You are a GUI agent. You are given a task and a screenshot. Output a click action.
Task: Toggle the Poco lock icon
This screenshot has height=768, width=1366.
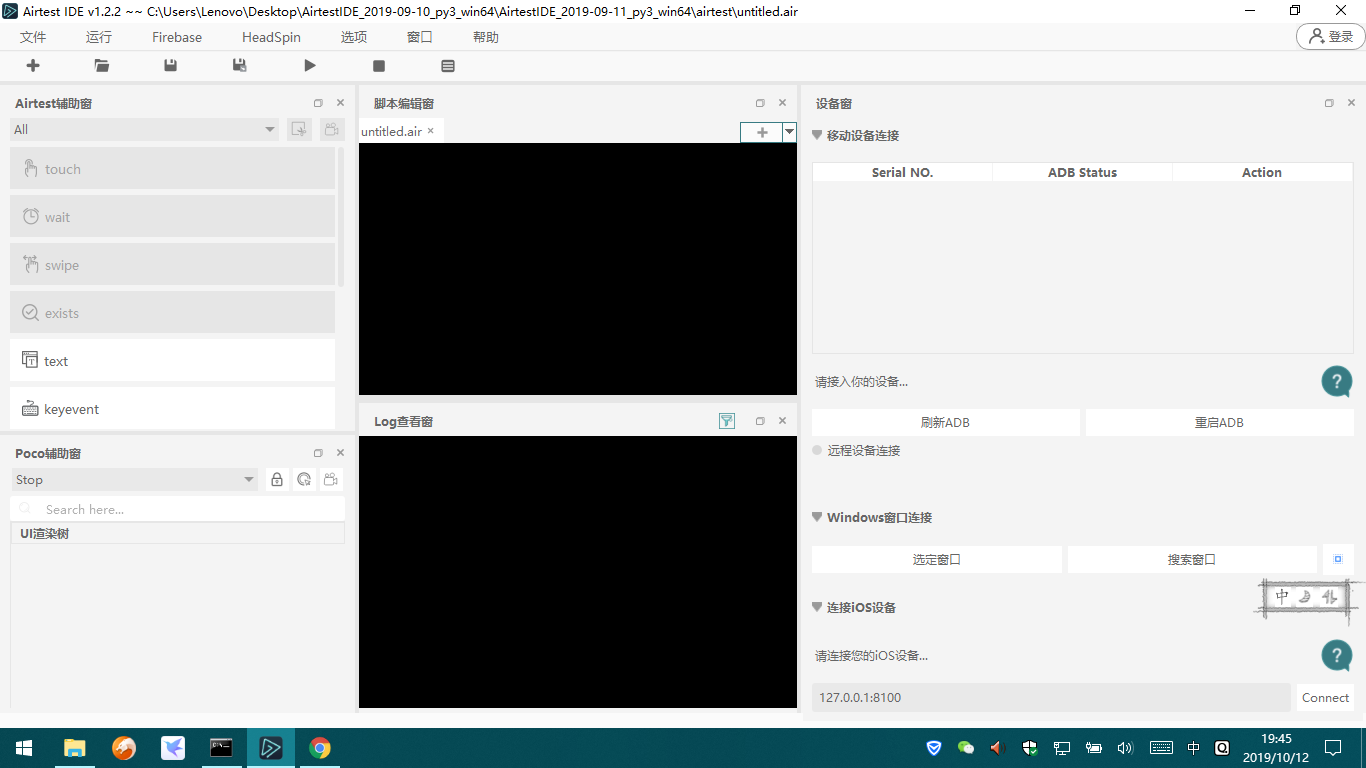pos(277,479)
